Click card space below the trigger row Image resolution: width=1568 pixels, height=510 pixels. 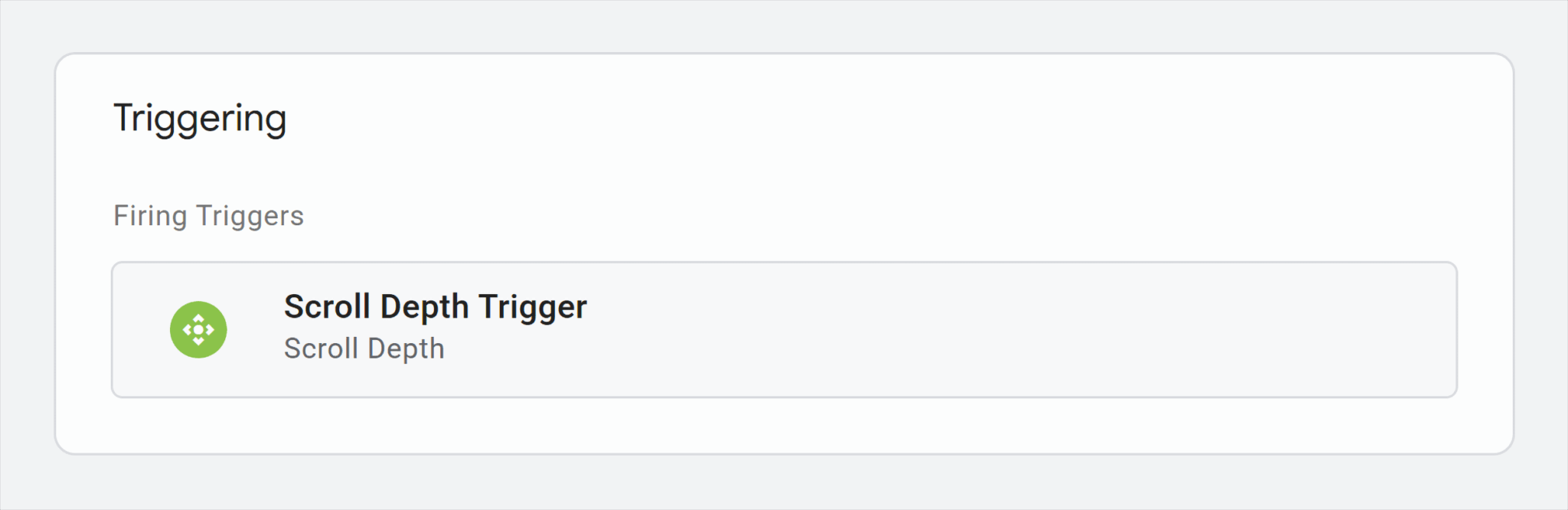click(x=784, y=426)
